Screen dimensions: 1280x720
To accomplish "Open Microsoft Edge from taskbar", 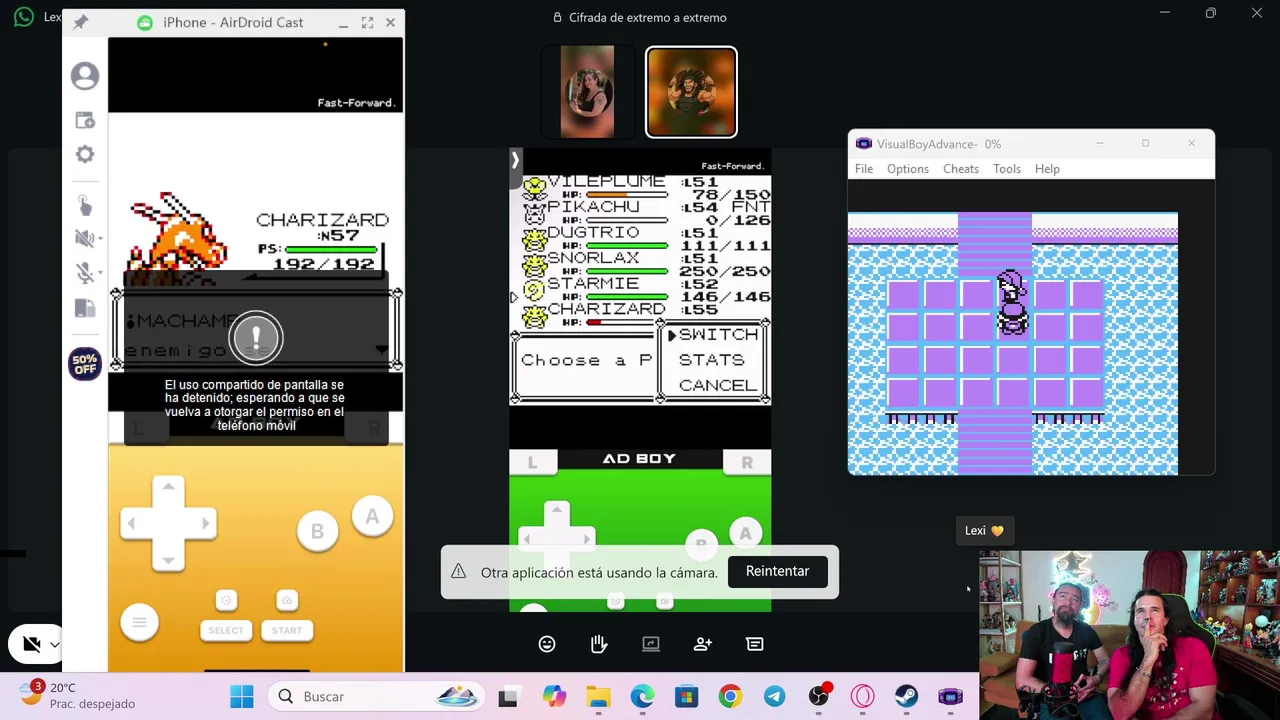I will (x=642, y=696).
